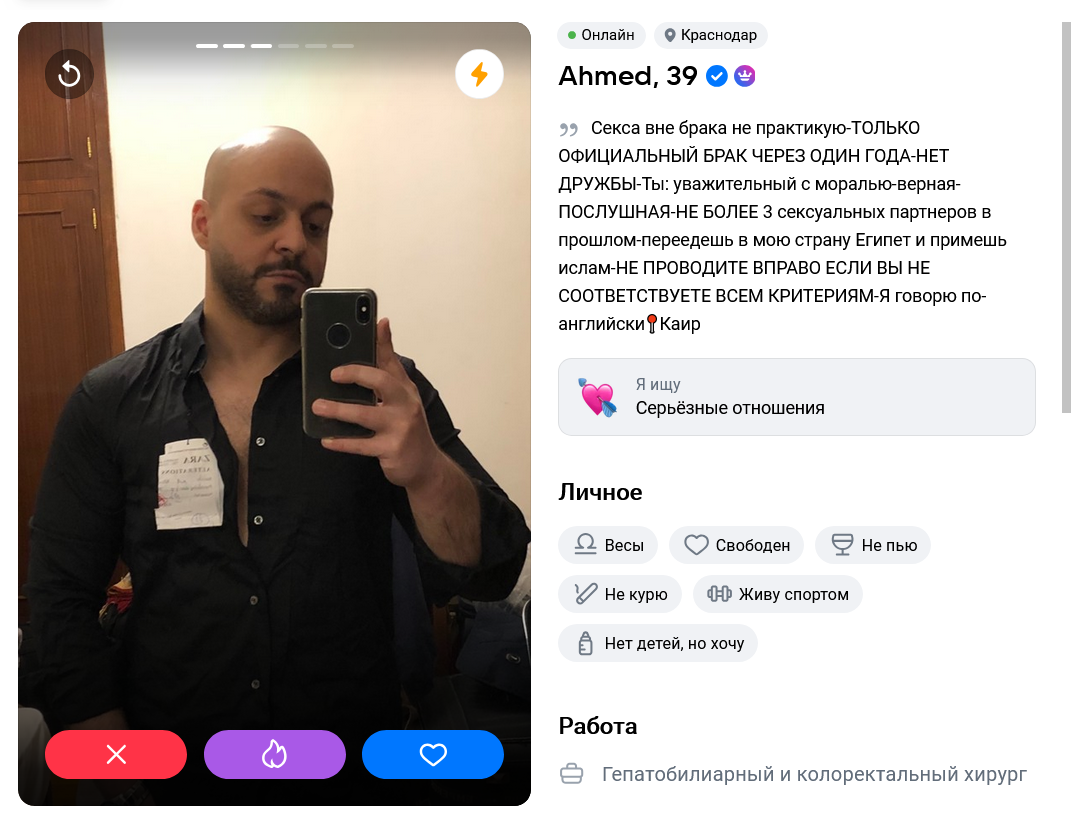
Task: Click the briefcase job icon
Action: (x=572, y=774)
